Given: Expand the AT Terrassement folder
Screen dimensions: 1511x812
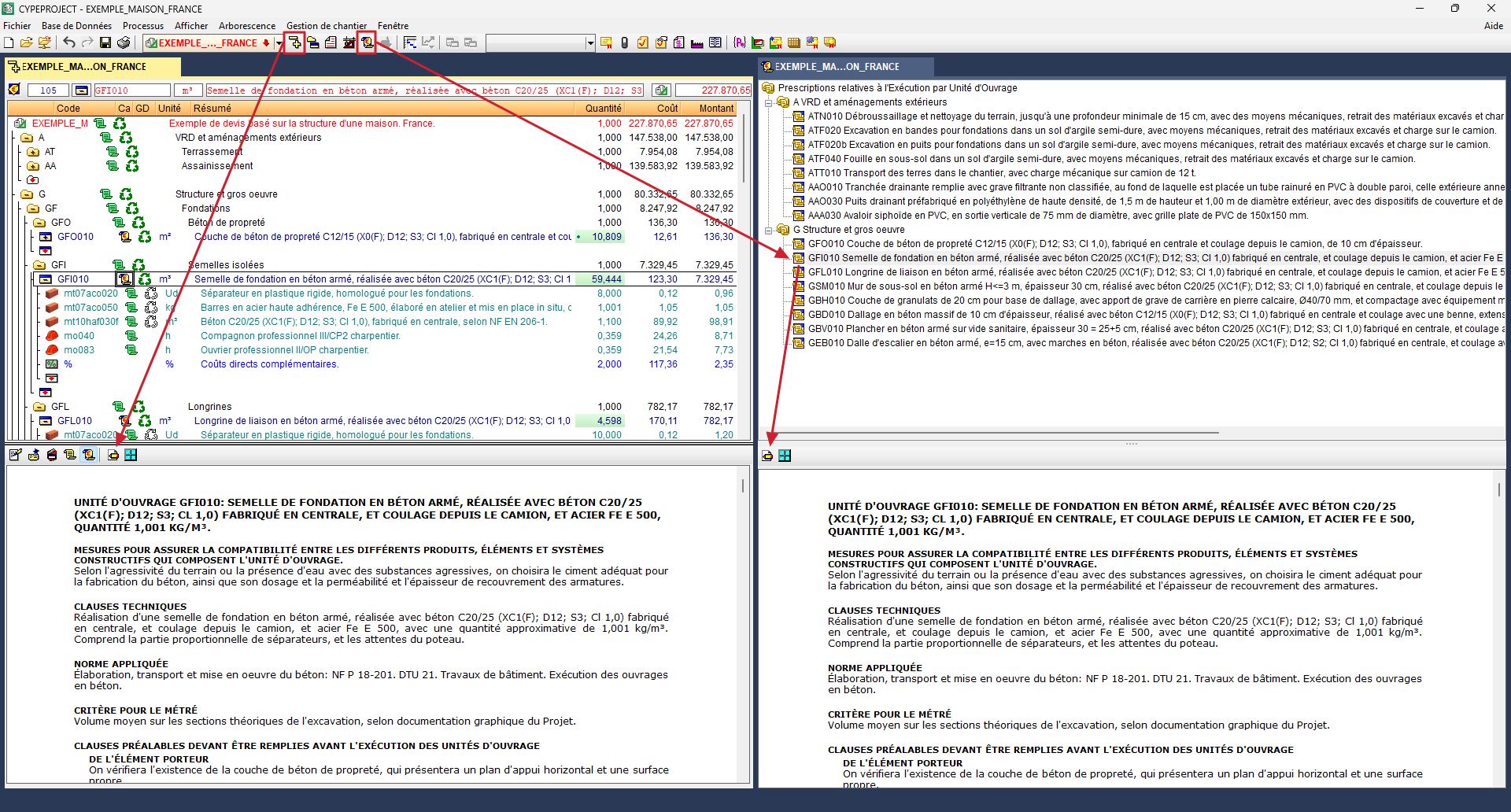Looking at the screenshot, I should pyautogui.click(x=32, y=152).
